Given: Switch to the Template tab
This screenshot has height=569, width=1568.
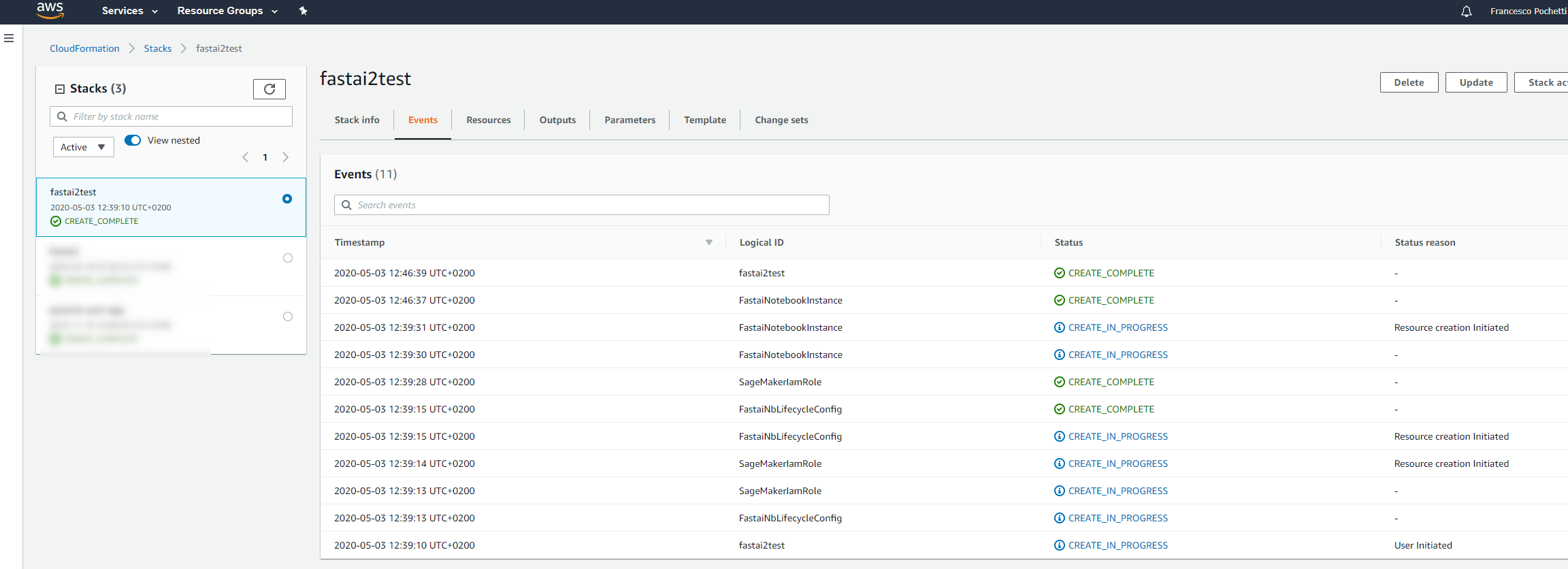Looking at the screenshot, I should tap(704, 120).
